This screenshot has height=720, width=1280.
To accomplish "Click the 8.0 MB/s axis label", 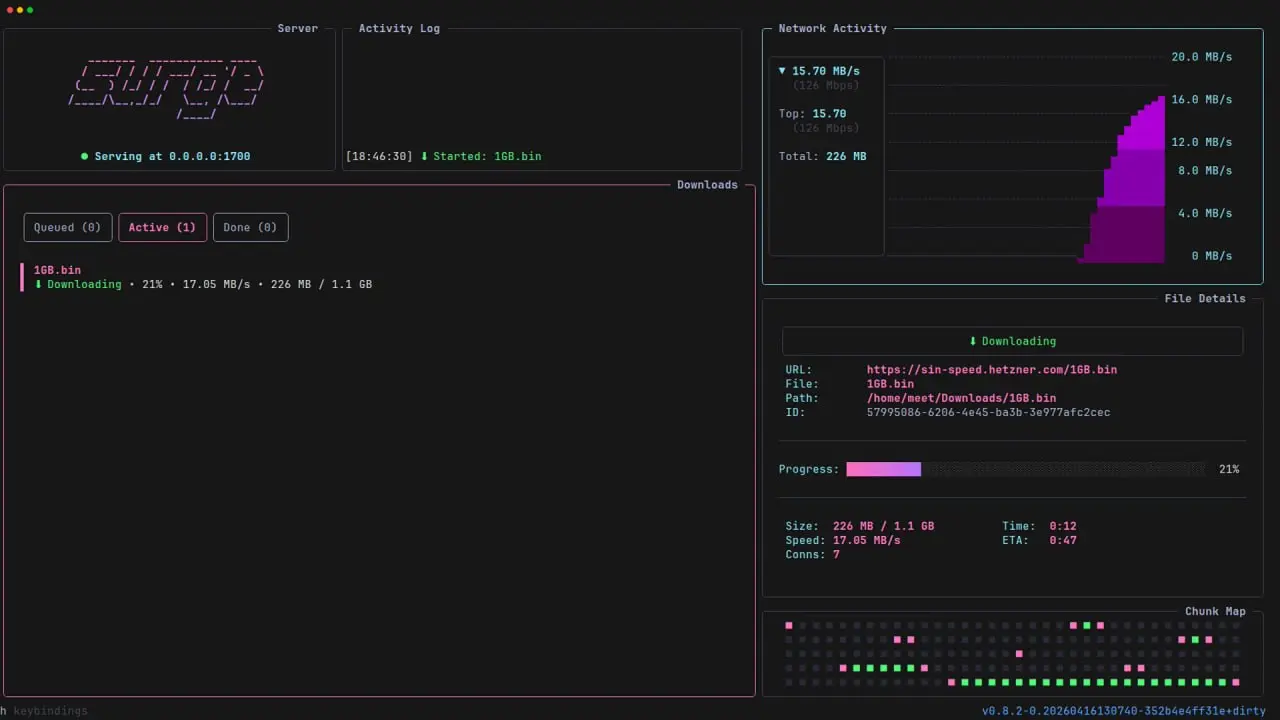I will [1204, 171].
